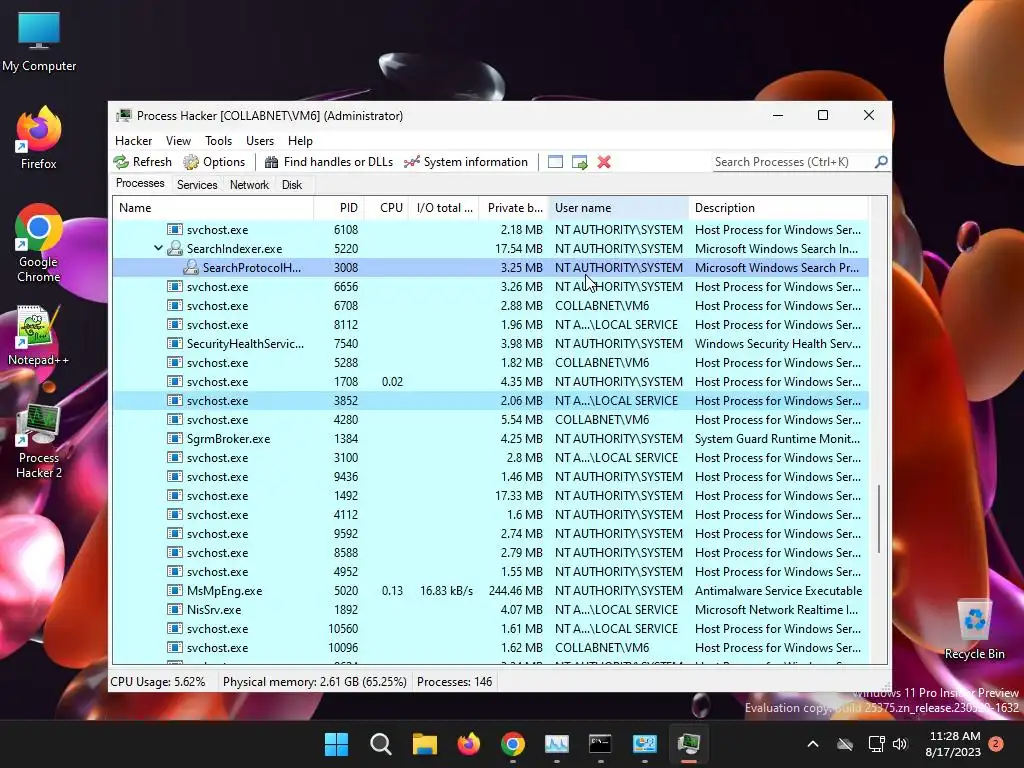Open File Explorer from the taskbar
This screenshot has height=768, width=1024.
(424, 744)
